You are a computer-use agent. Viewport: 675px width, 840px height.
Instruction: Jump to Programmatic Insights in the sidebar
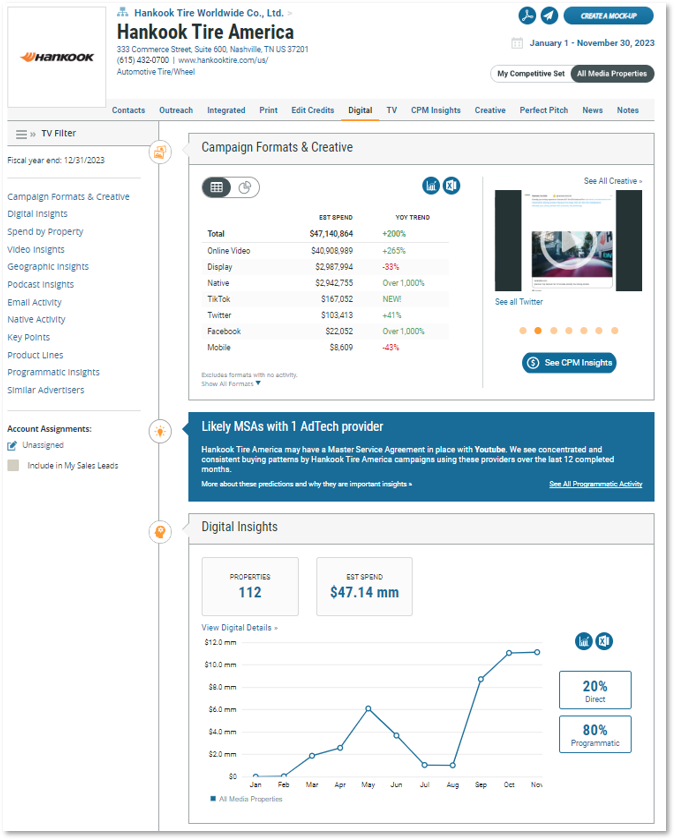54,372
